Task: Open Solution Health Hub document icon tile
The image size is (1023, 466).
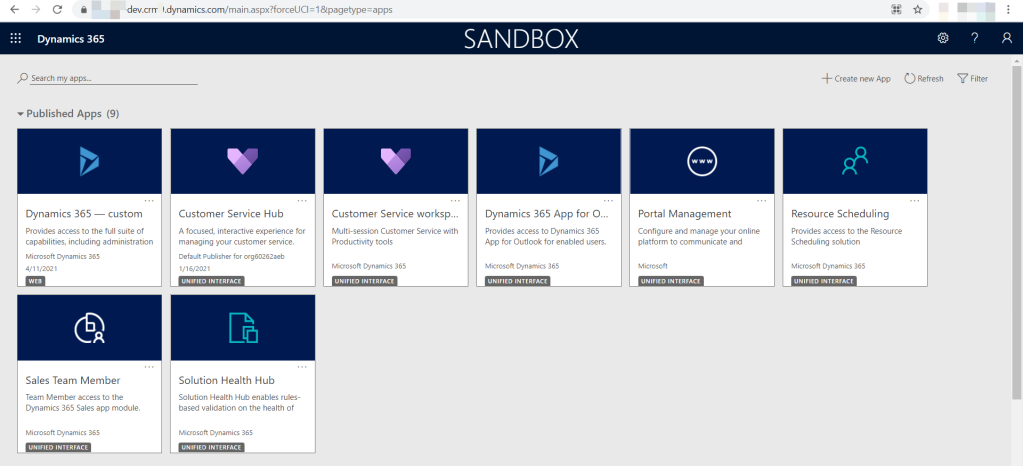Action: point(243,328)
